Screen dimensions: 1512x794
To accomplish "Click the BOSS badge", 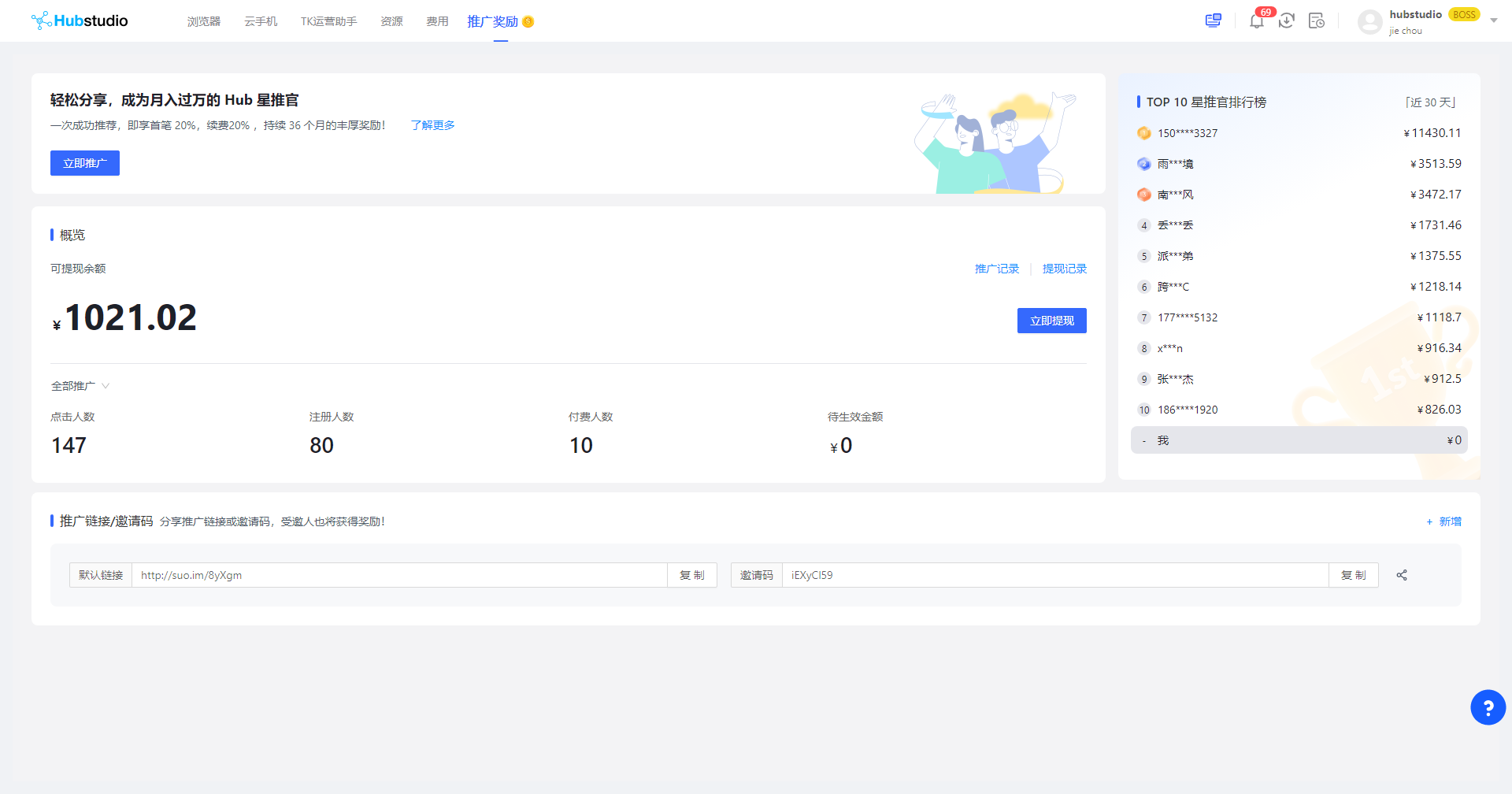I will 1464,14.
